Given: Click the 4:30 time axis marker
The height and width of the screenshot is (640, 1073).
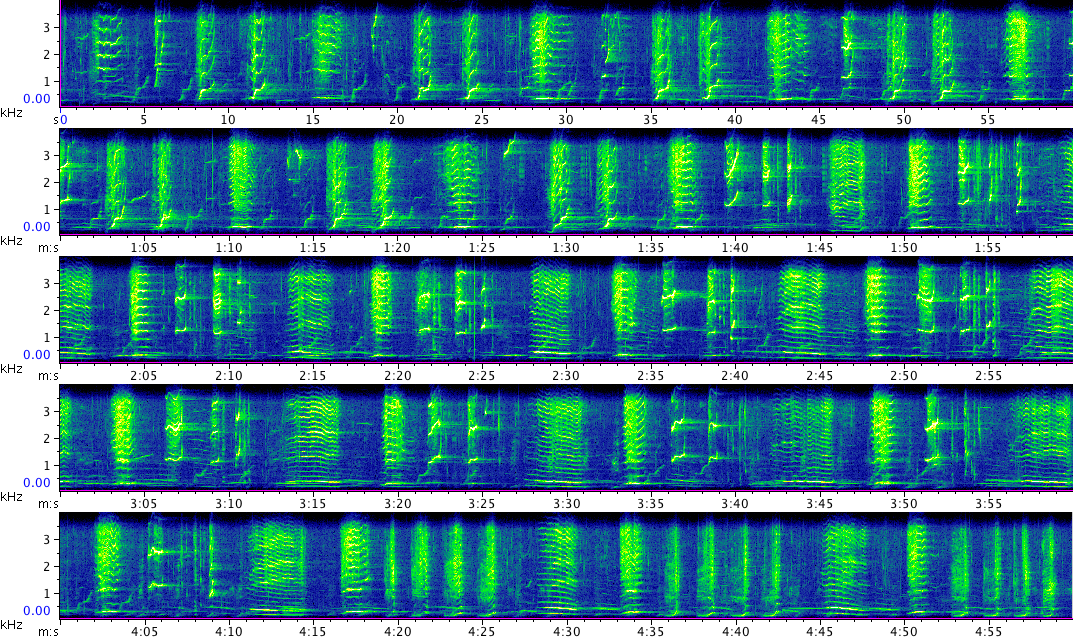Looking at the screenshot, I should pos(566,631).
